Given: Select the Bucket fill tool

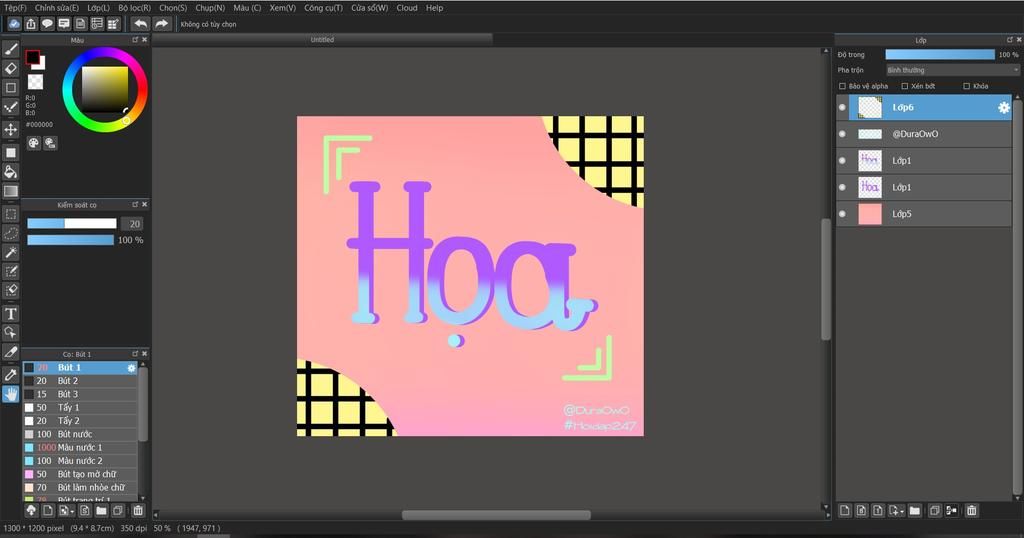Looking at the screenshot, I should point(10,172).
